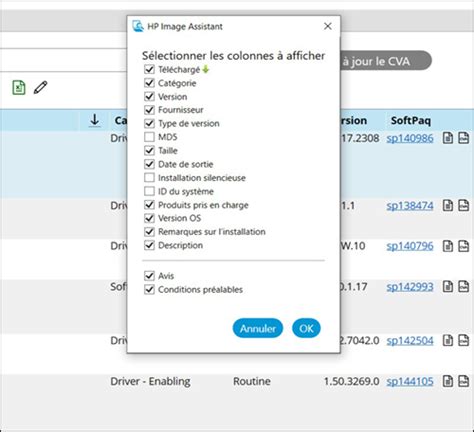
Task: Open CVA file icon for sp140796
Action: click(x=464, y=246)
